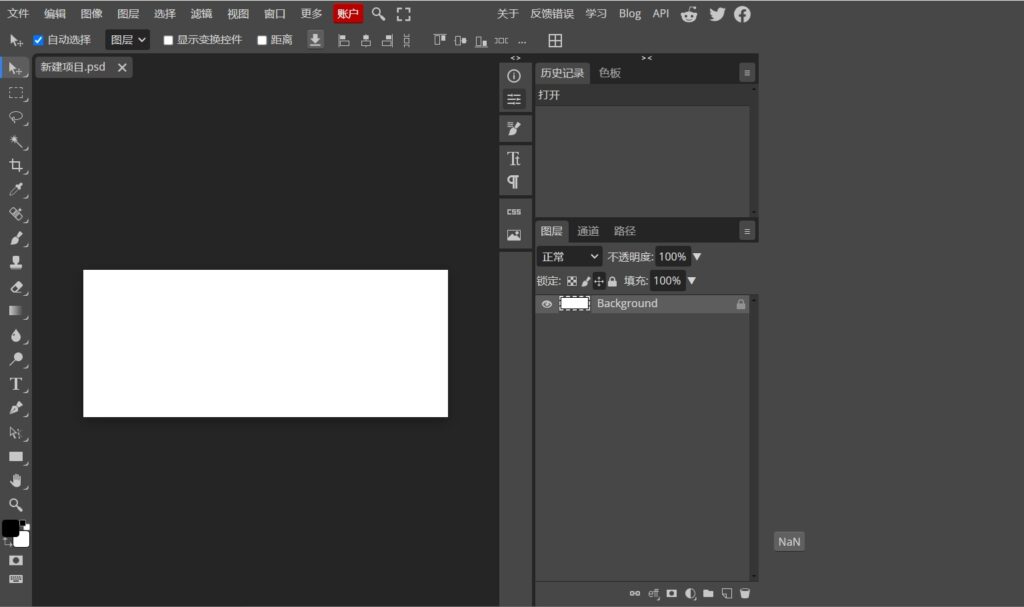Viewport: 1024px width, 607px height.
Task: Switch to the 通道 tab
Action: [589, 230]
